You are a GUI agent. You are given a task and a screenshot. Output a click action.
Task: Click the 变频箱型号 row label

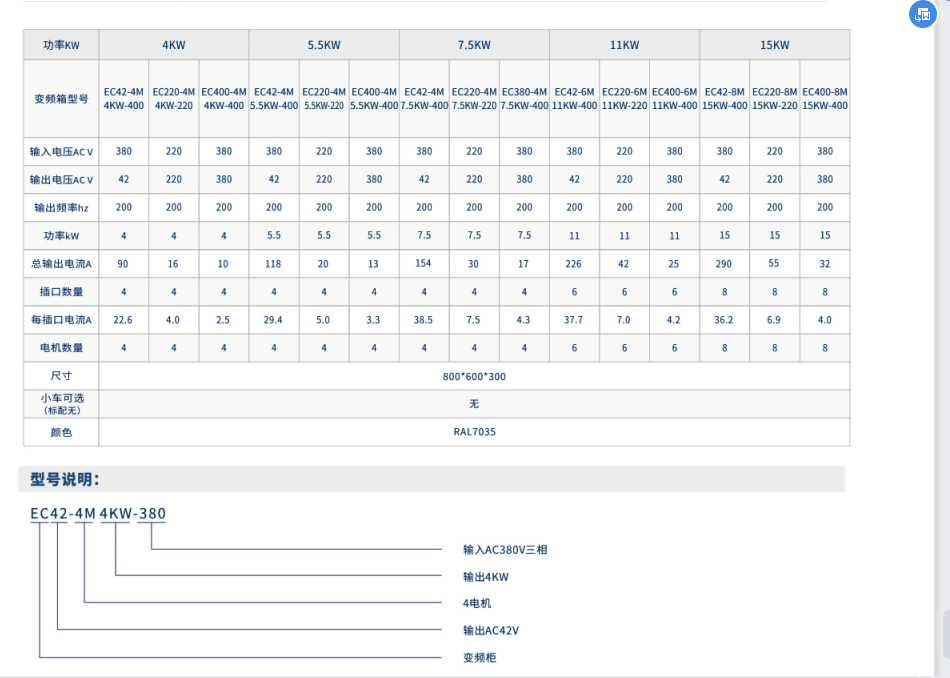61,99
